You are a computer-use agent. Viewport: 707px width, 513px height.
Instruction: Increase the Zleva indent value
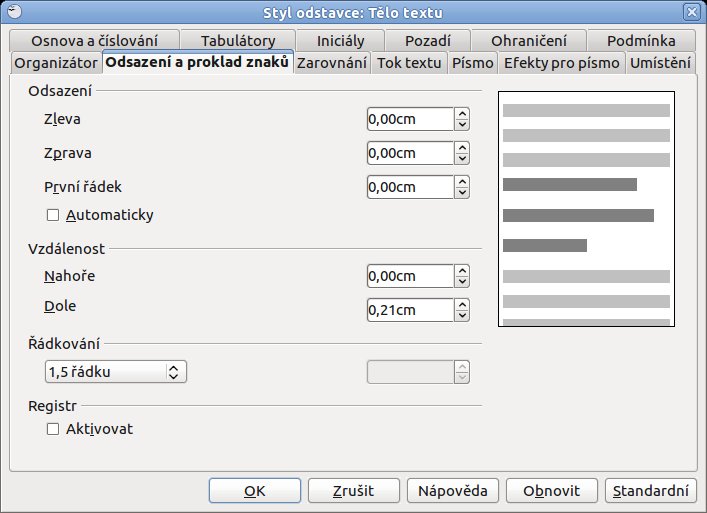pyautogui.click(x=462, y=114)
